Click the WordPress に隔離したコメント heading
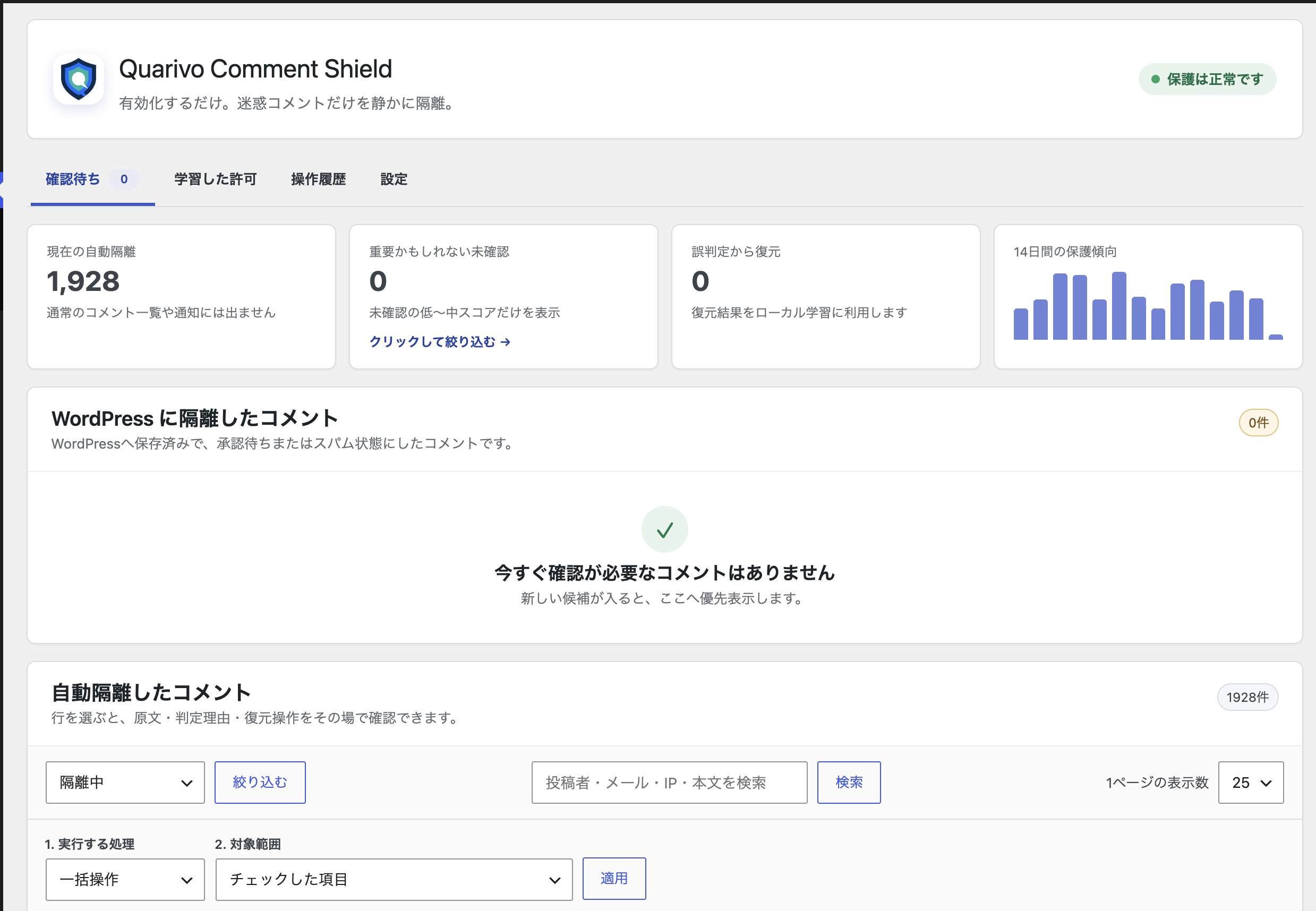 click(195, 418)
